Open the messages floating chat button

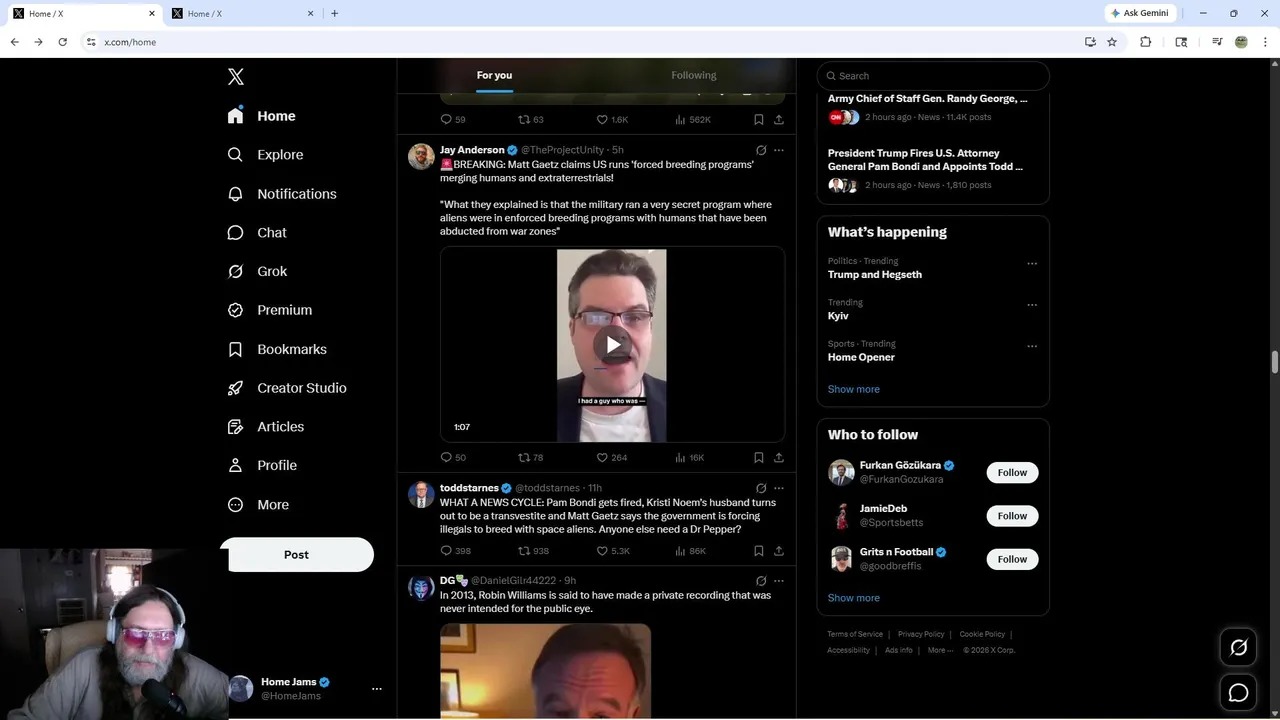(x=1238, y=692)
